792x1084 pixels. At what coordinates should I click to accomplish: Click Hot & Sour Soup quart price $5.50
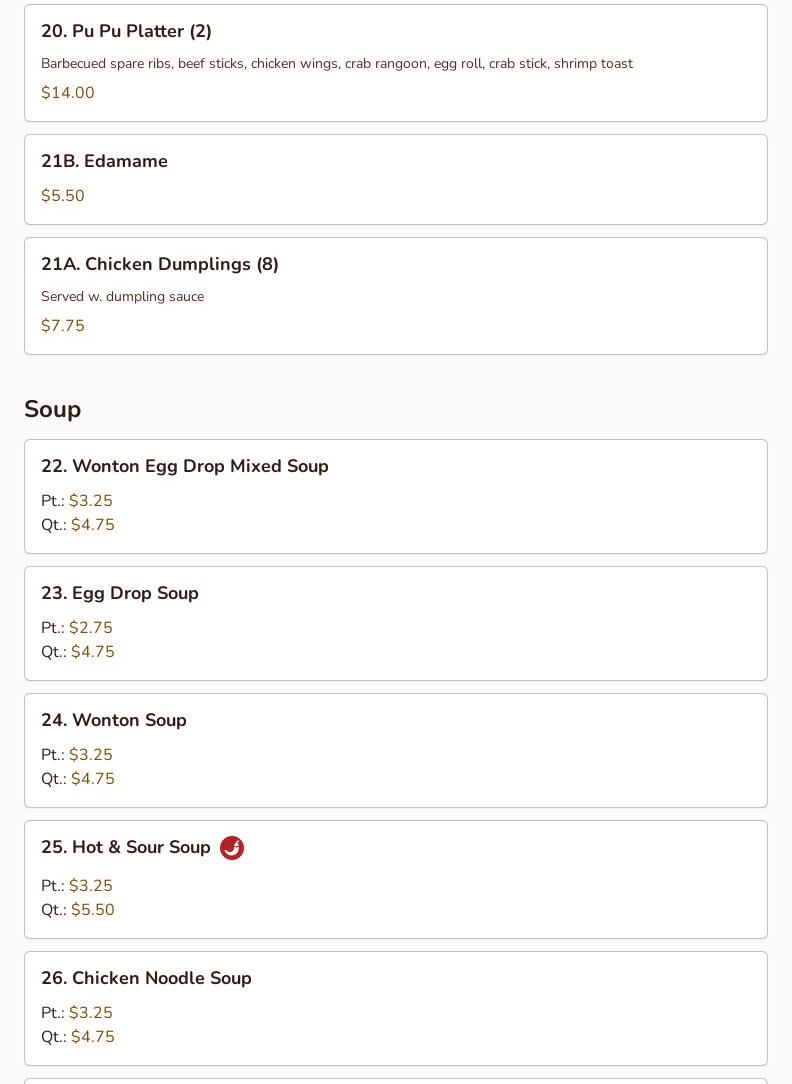point(92,910)
